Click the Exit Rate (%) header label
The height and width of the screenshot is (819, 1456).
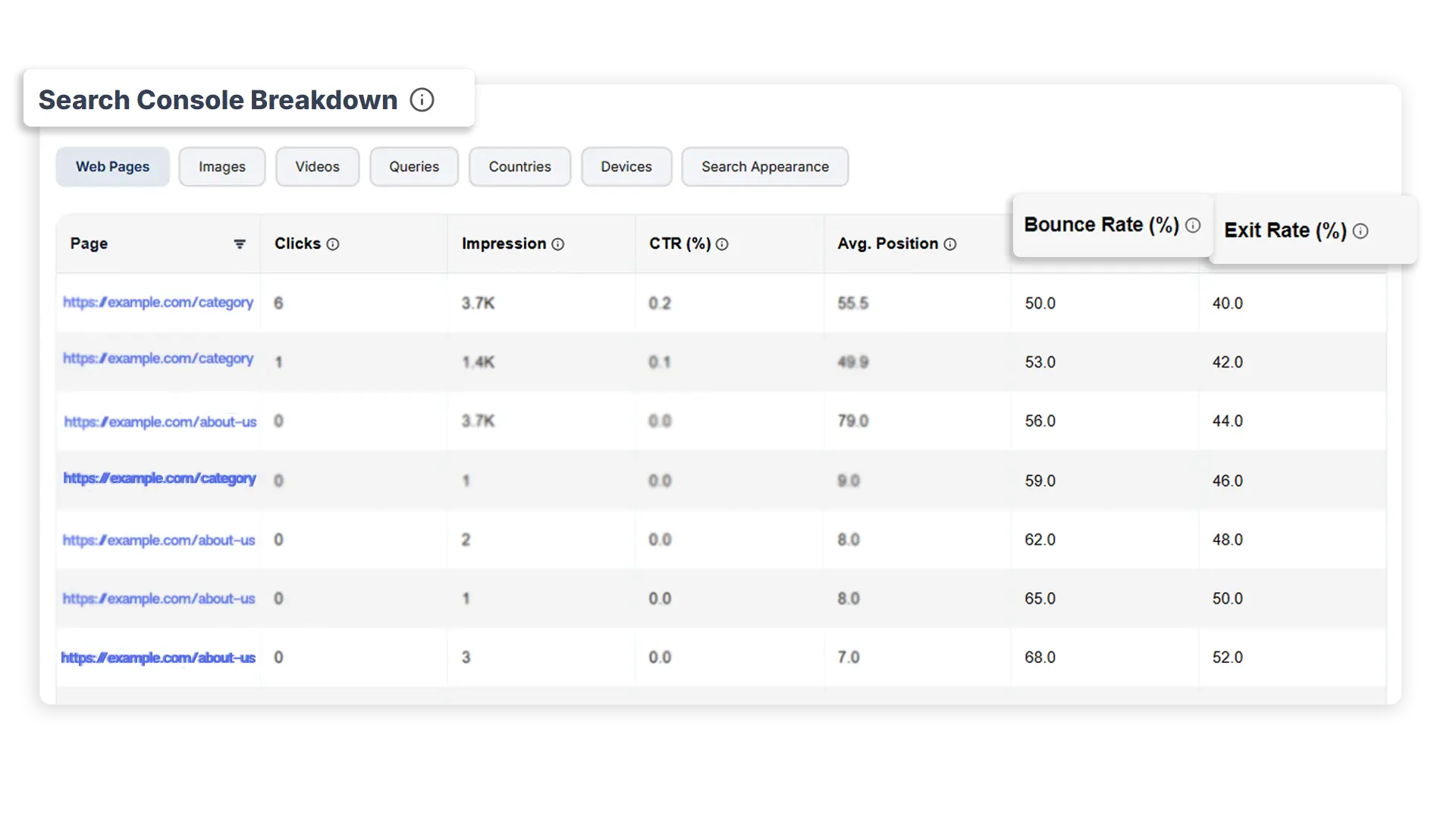tap(1285, 231)
